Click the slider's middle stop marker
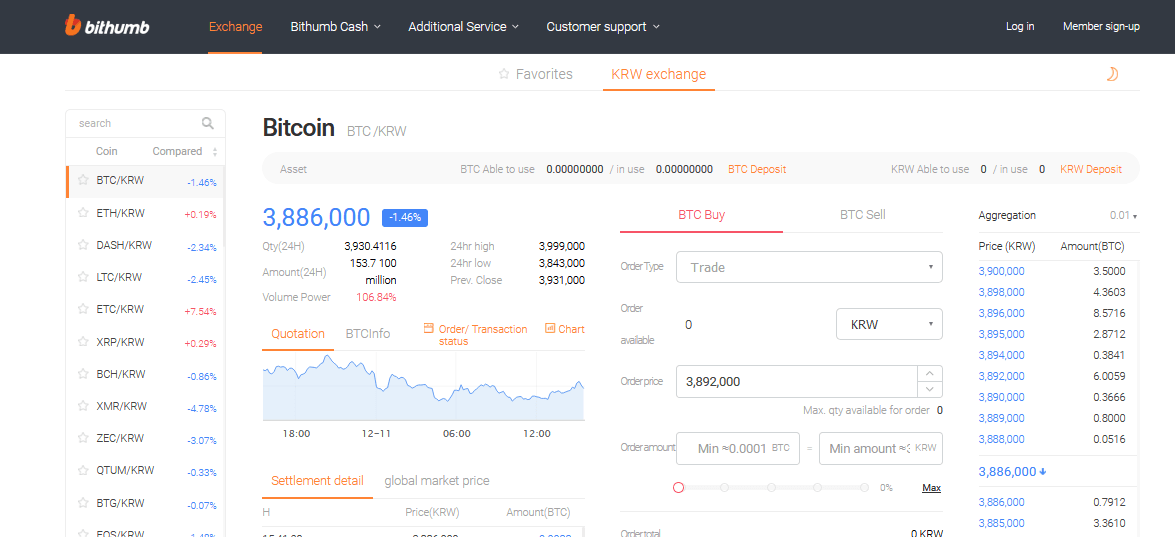This screenshot has height=537, width=1175. pos(771,488)
